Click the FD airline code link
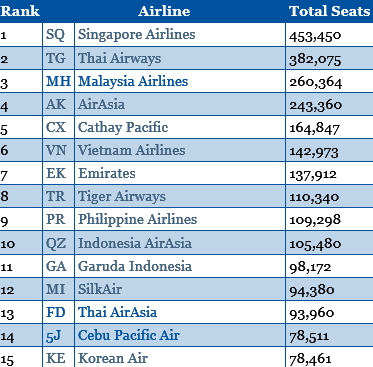This screenshot has width=373, height=367. (x=56, y=312)
